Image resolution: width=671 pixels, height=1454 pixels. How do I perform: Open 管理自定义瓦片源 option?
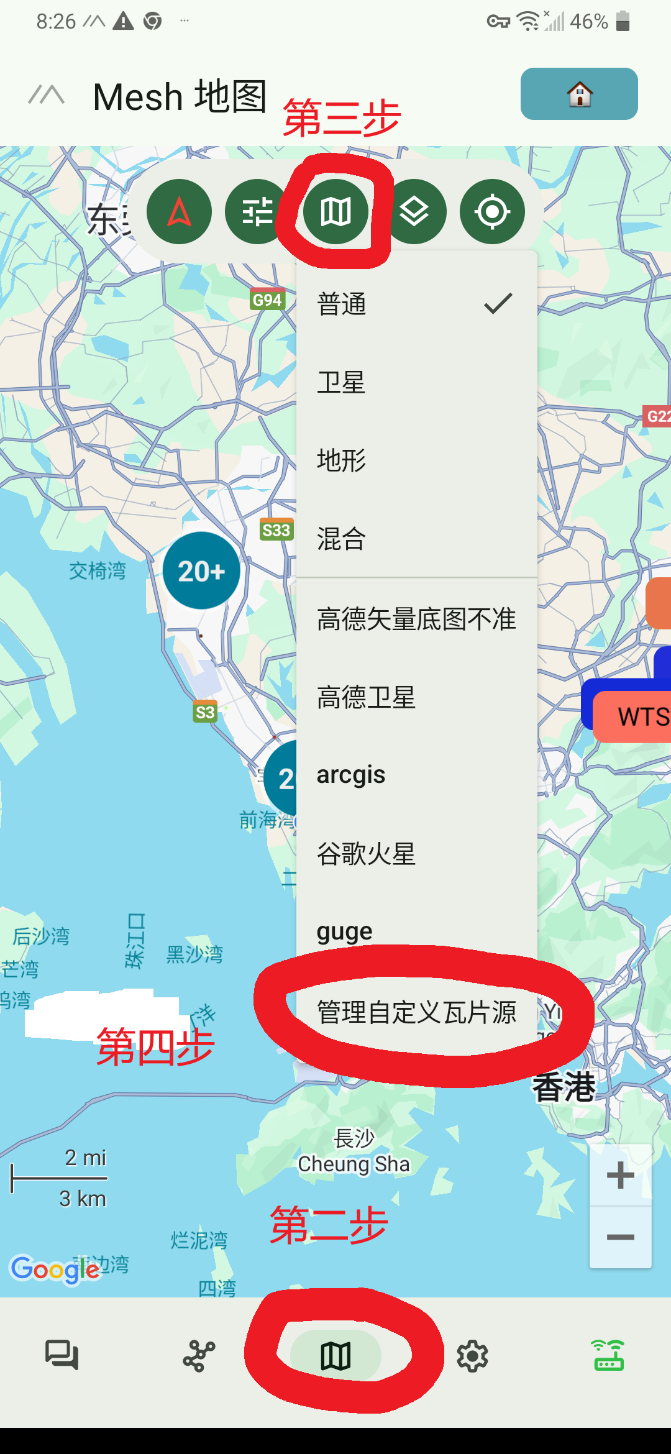pos(417,1011)
